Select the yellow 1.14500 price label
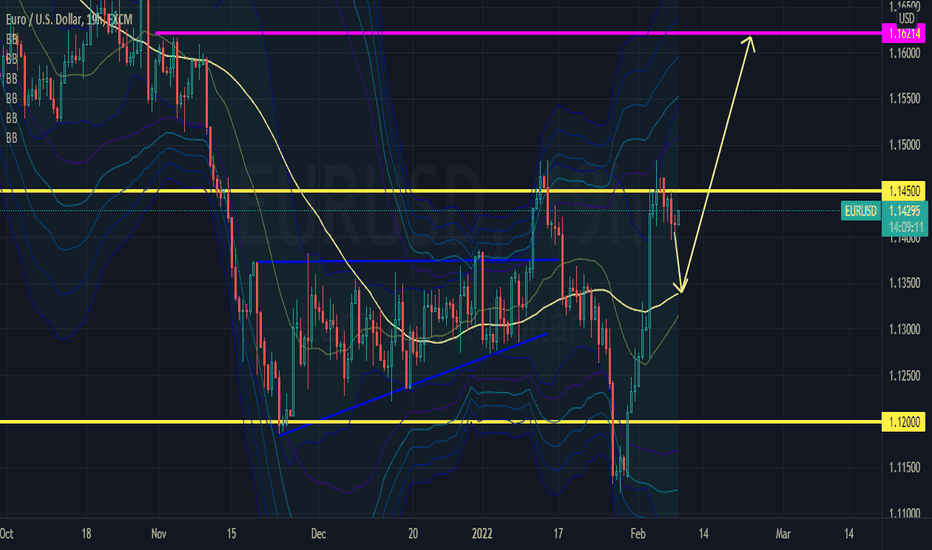The width and height of the screenshot is (932, 550). [903, 191]
